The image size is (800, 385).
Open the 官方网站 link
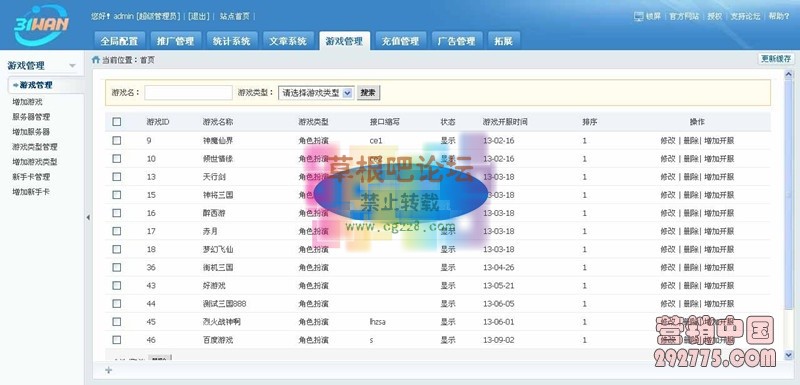tap(684, 16)
